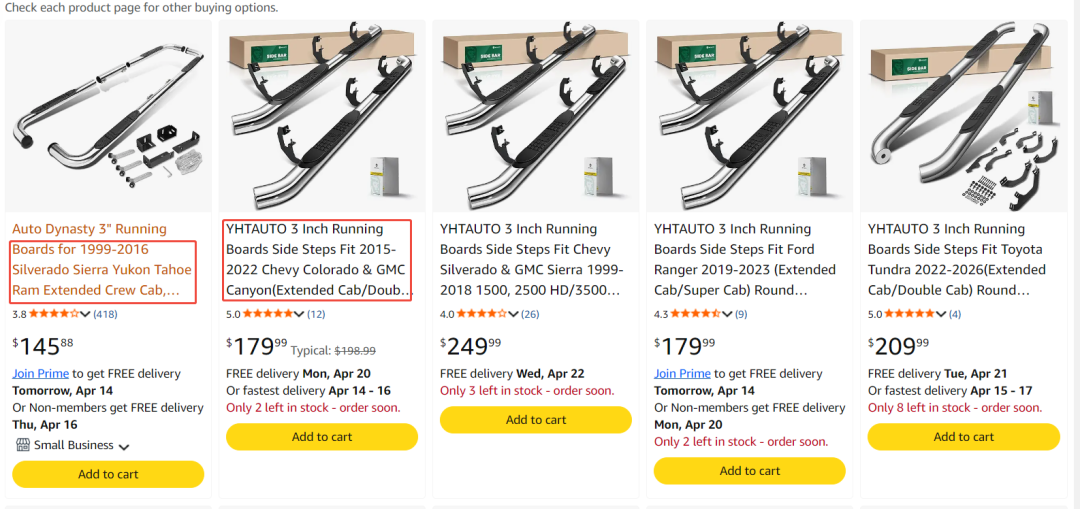The width and height of the screenshot is (1080, 509).
Task: Show the 12 reviews for the Colorado boards
Action: [x=316, y=314]
